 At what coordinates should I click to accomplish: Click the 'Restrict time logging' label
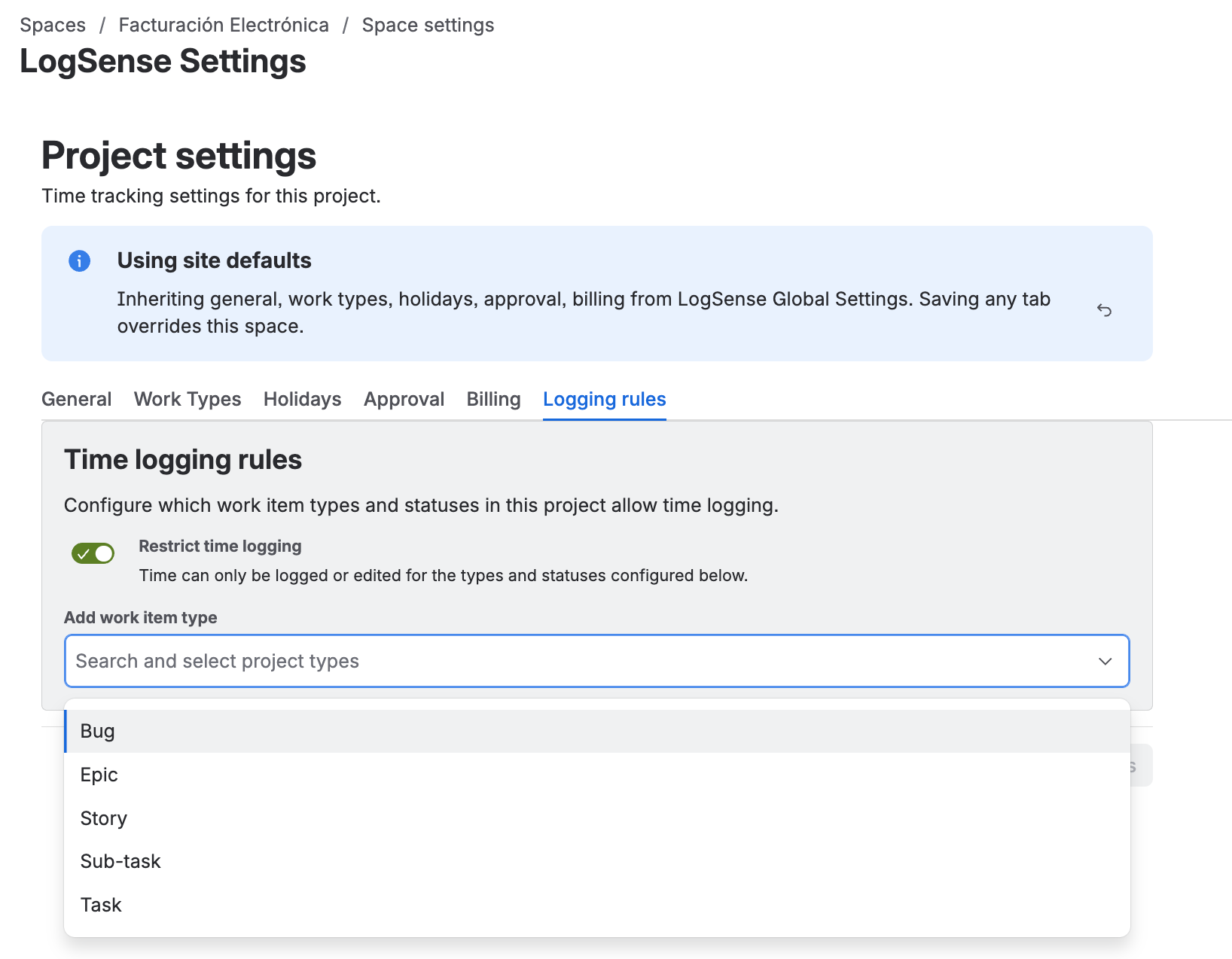[220, 546]
